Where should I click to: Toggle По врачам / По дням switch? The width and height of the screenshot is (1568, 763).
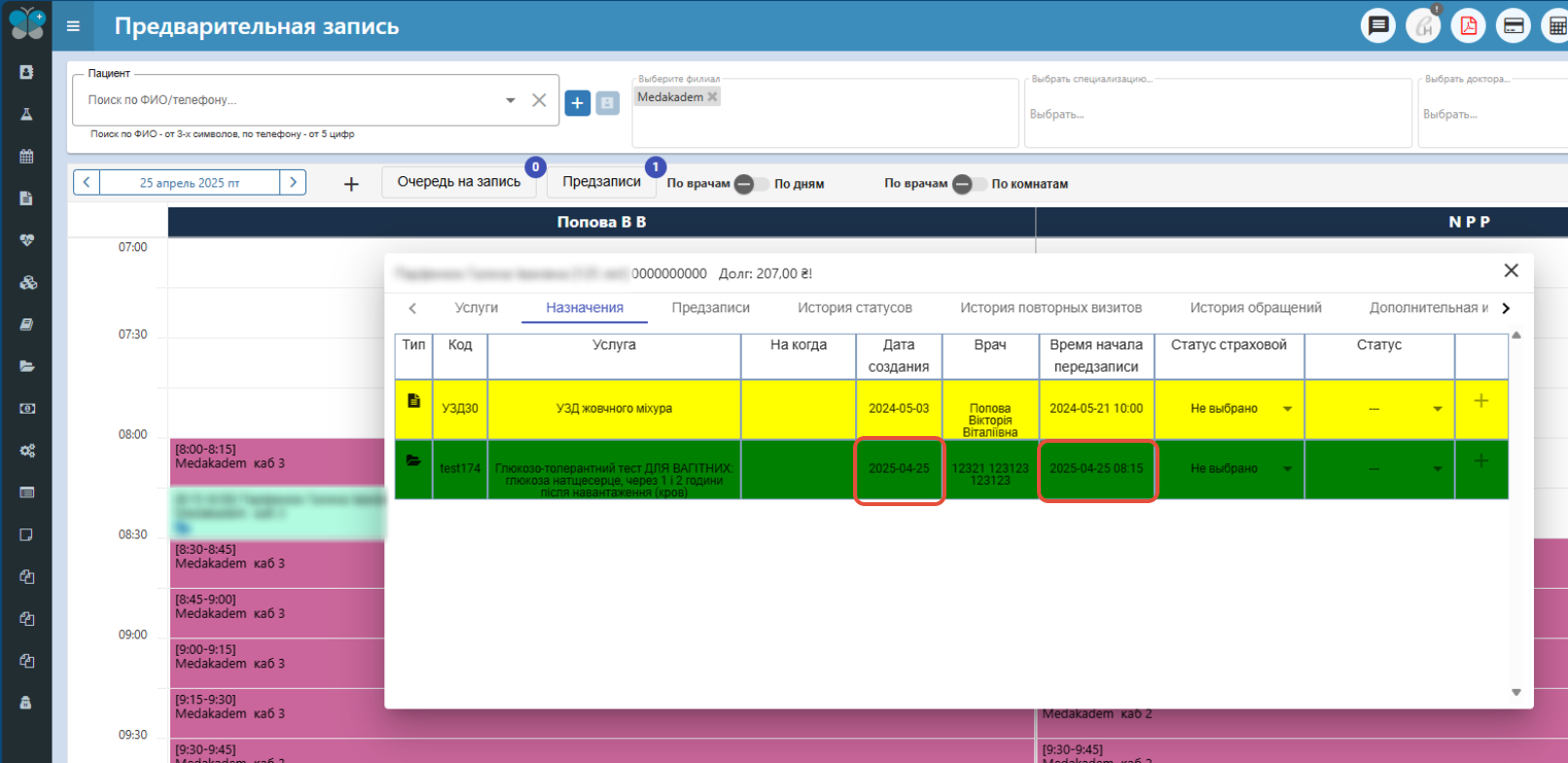[751, 184]
